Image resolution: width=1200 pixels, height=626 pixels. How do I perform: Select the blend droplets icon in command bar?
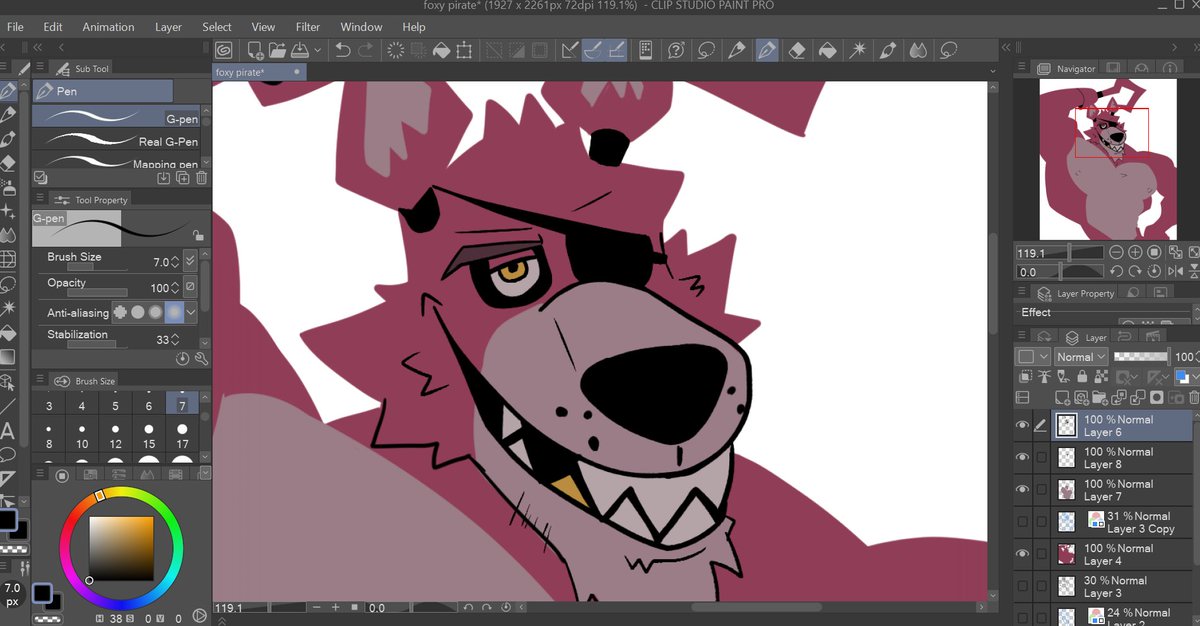pos(918,50)
